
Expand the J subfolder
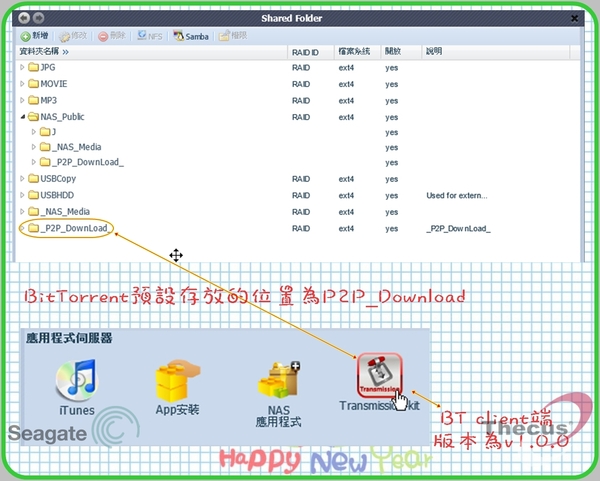click(x=34, y=132)
